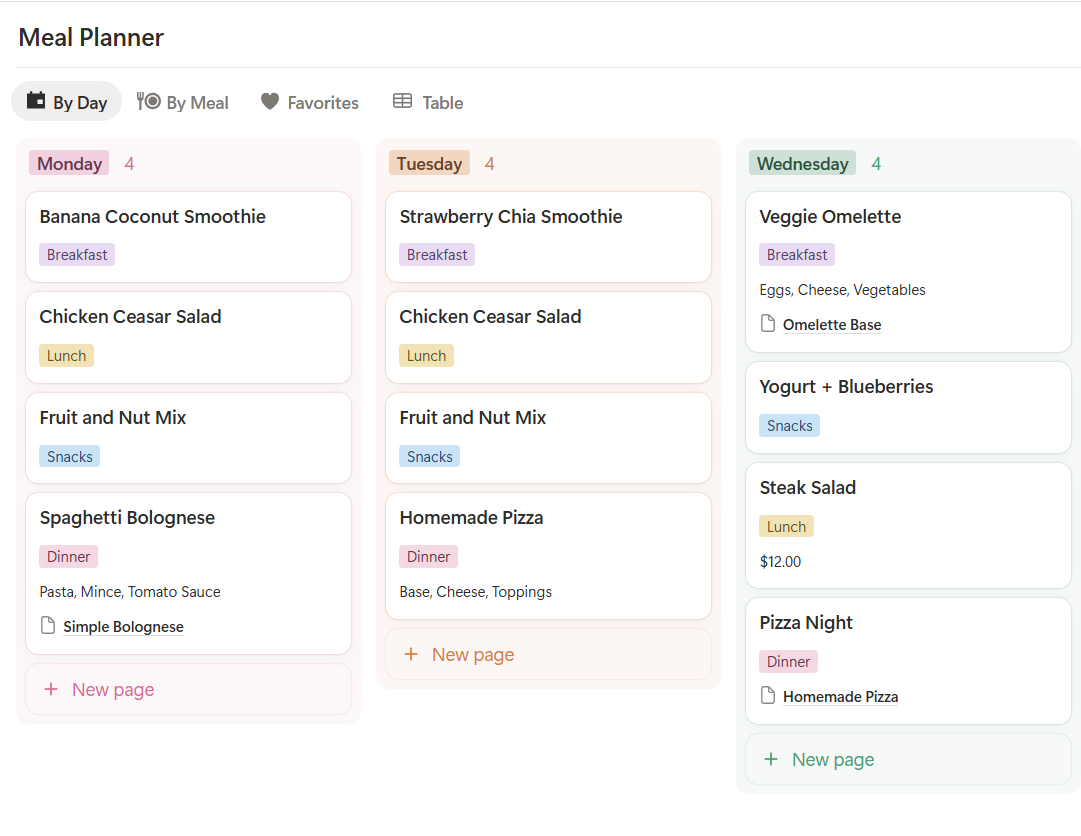Click the grid icon beside Table
This screenshot has width=1081, height=836.
[402, 101]
